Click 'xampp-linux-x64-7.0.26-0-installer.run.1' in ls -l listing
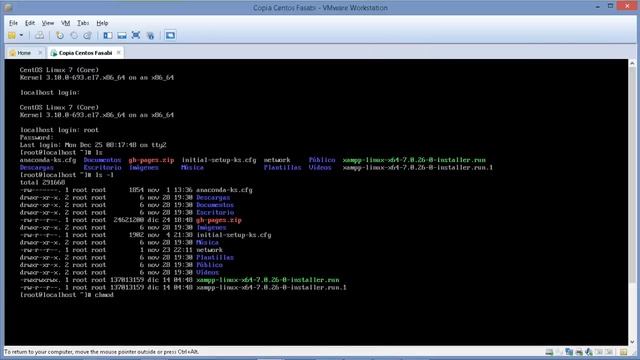This screenshot has width=640, height=360. (x=271, y=287)
